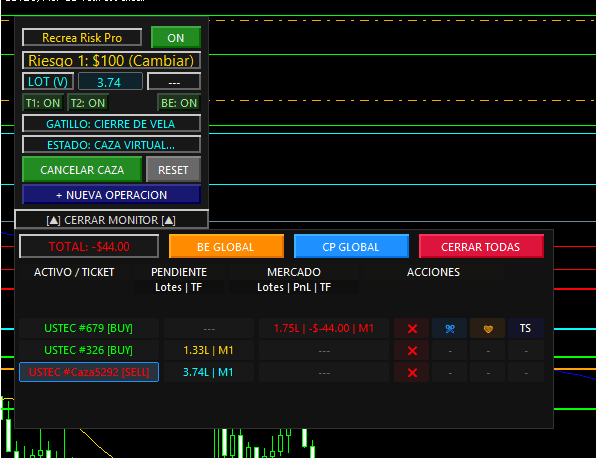Click the empty --- field beside lot value
The height and width of the screenshot is (458, 596).
174,82
